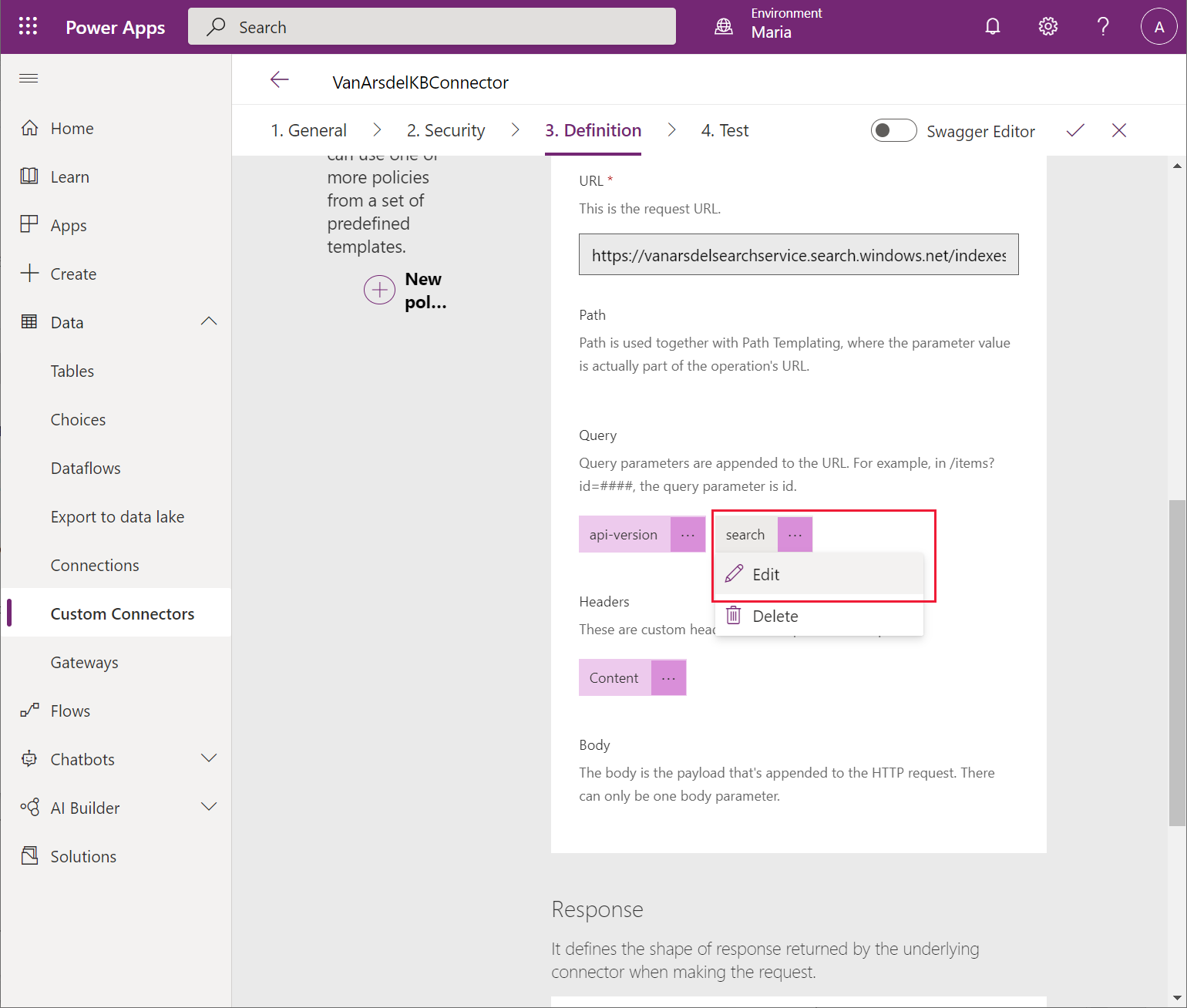Viewport: 1187px width, 1008px height.
Task: Click the Create plus icon
Action: pos(29,274)
